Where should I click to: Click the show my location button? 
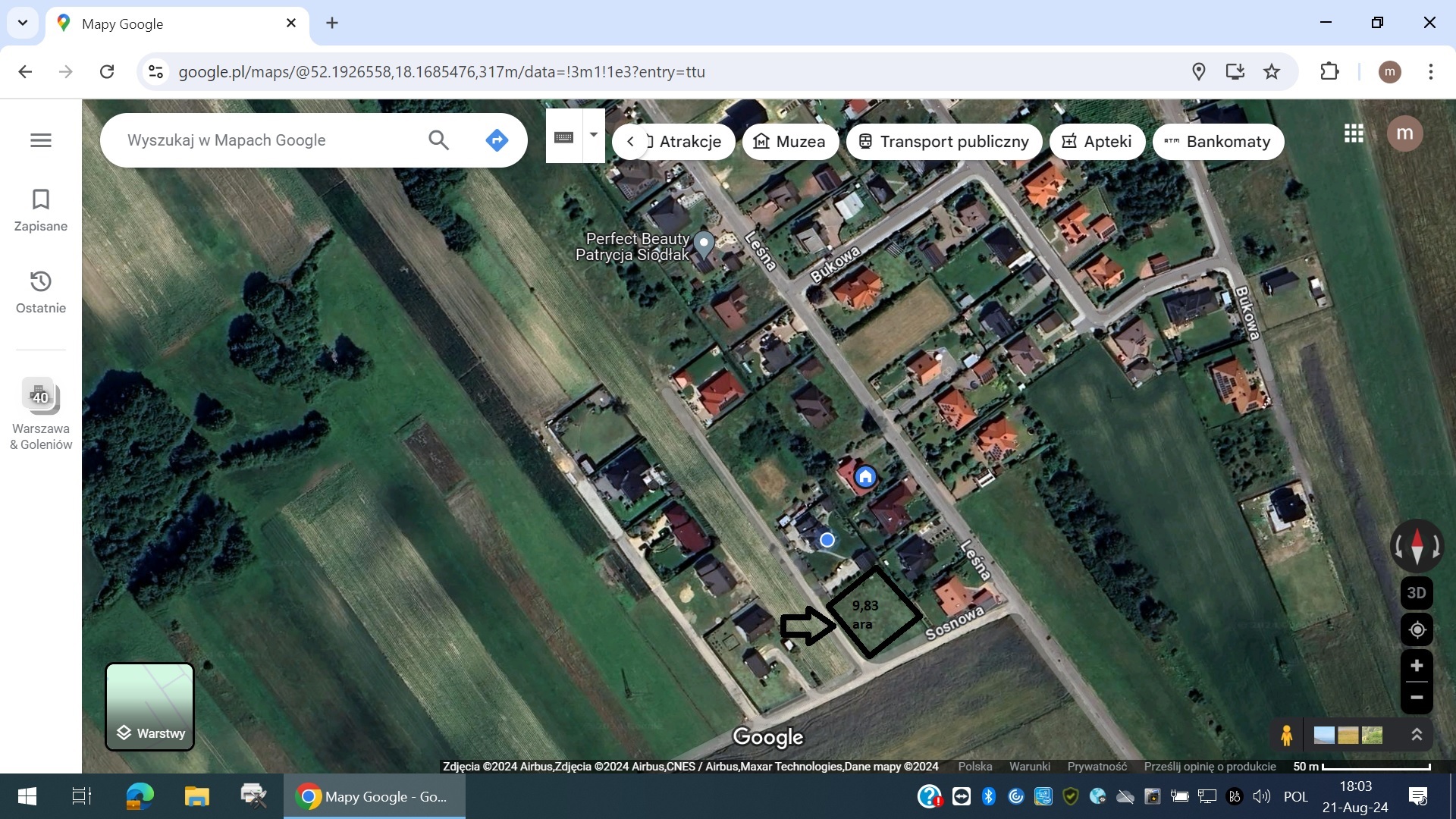point(1417,630)
